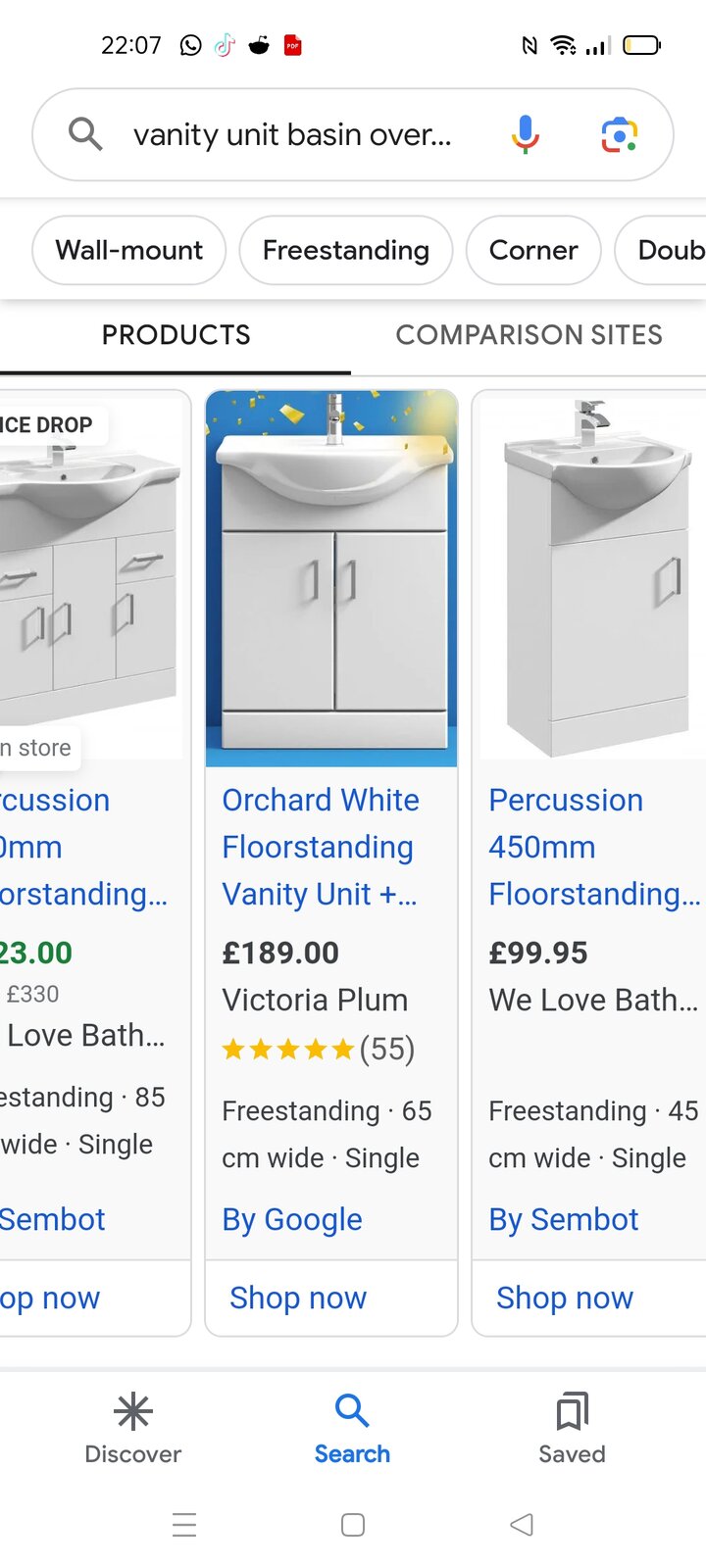Switch to the COMPARISON SITES tab
706x1568 pixels.
click(x=529, y=335)
